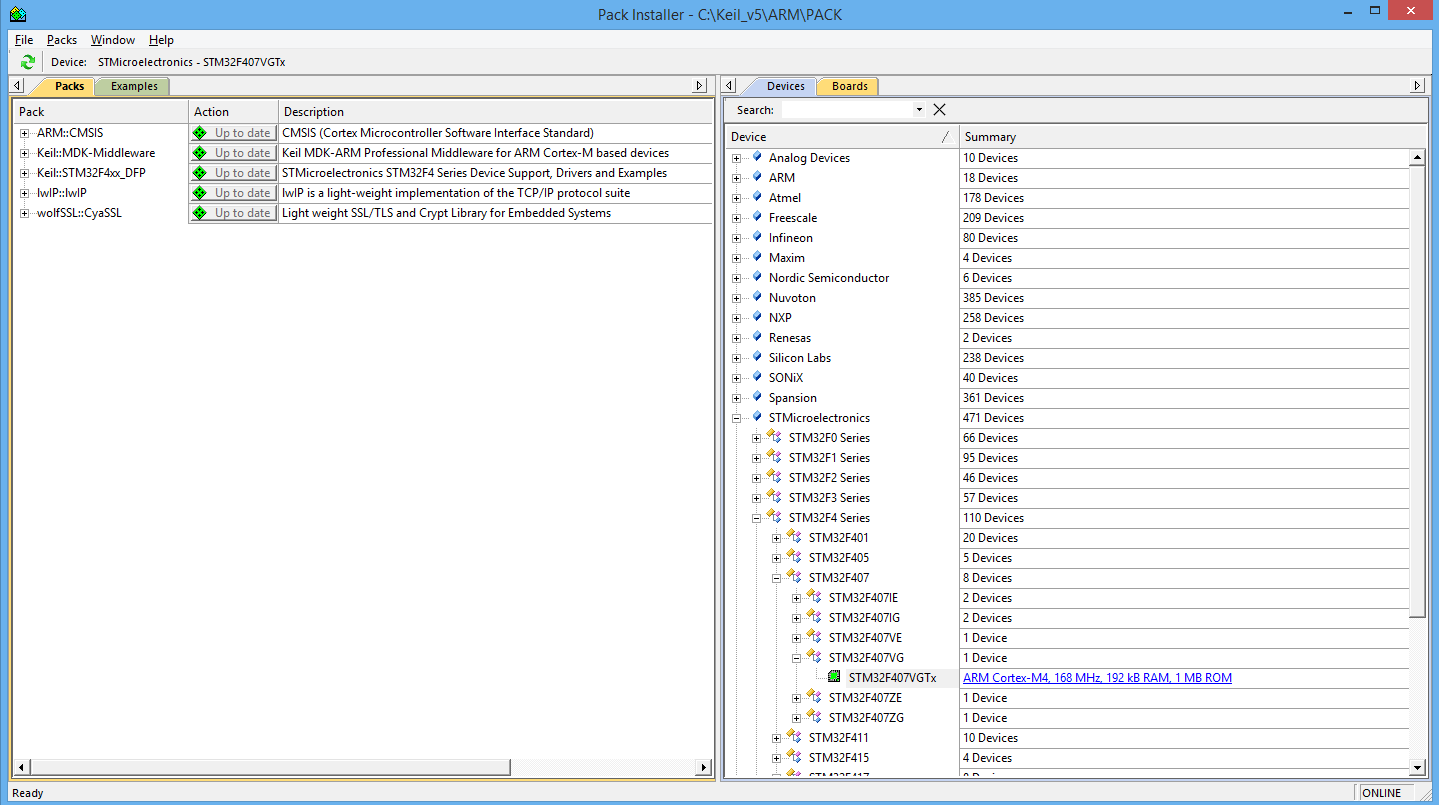Image resolution: width=1439 pixels, height=805 pixels.
Task: Click Up to date button for Keil::STM32F4xx_DFP
Action: click(x=233, y=173)
